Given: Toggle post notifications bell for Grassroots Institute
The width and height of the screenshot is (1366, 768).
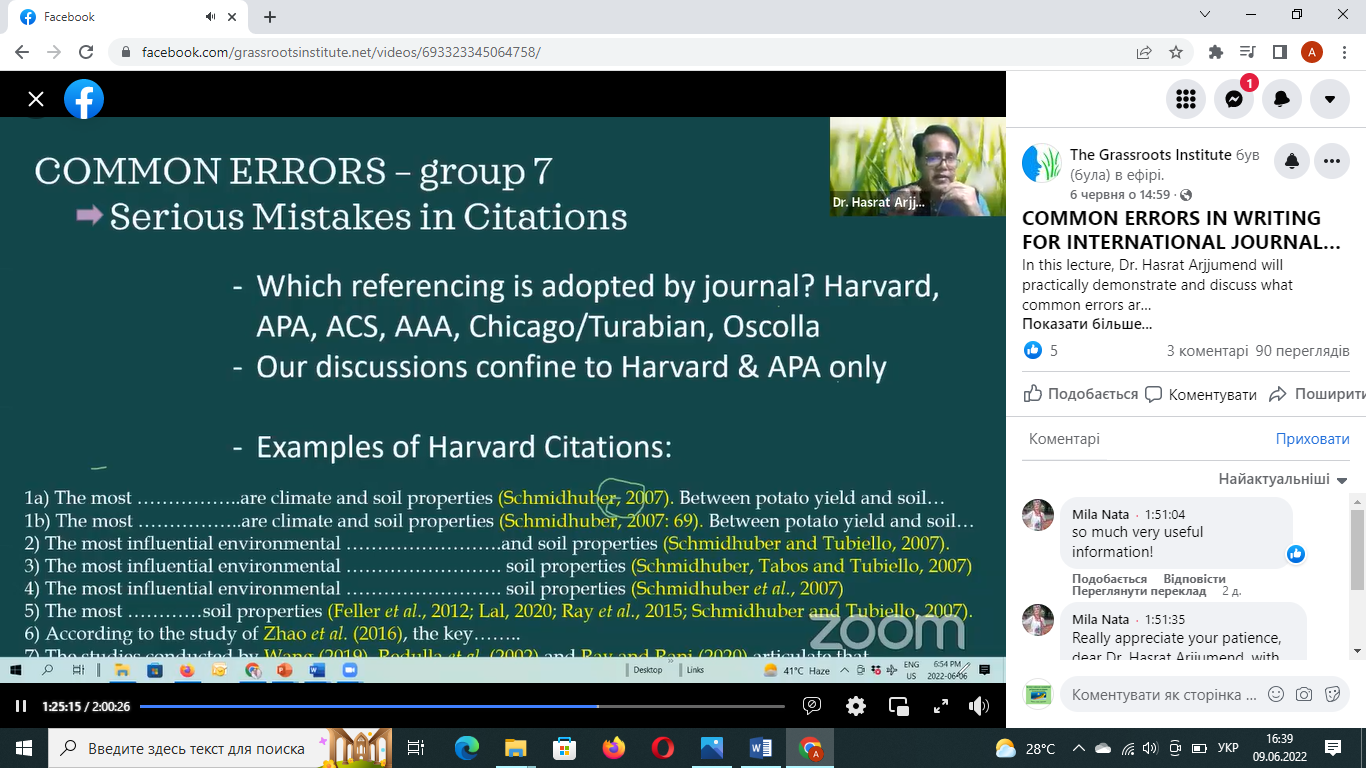Looking at the screenshot, I should [x=1292, y=161].
